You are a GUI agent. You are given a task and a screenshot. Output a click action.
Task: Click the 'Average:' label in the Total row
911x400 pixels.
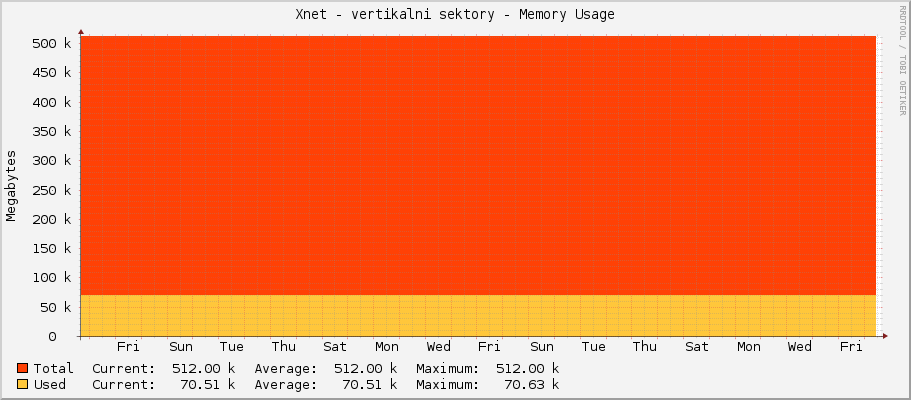pos(286,368)
